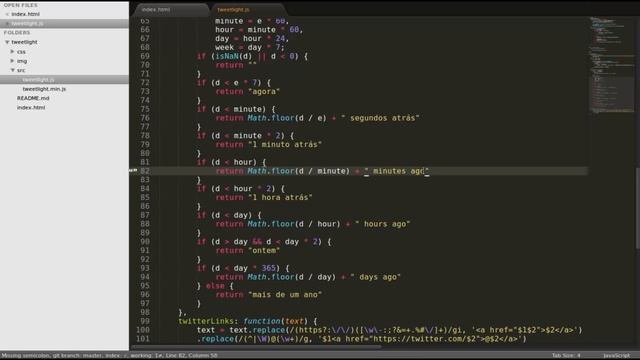Click " hours ago" string on line 88
The width and height of the screenshot is (640, 360).
click(382, 224)
